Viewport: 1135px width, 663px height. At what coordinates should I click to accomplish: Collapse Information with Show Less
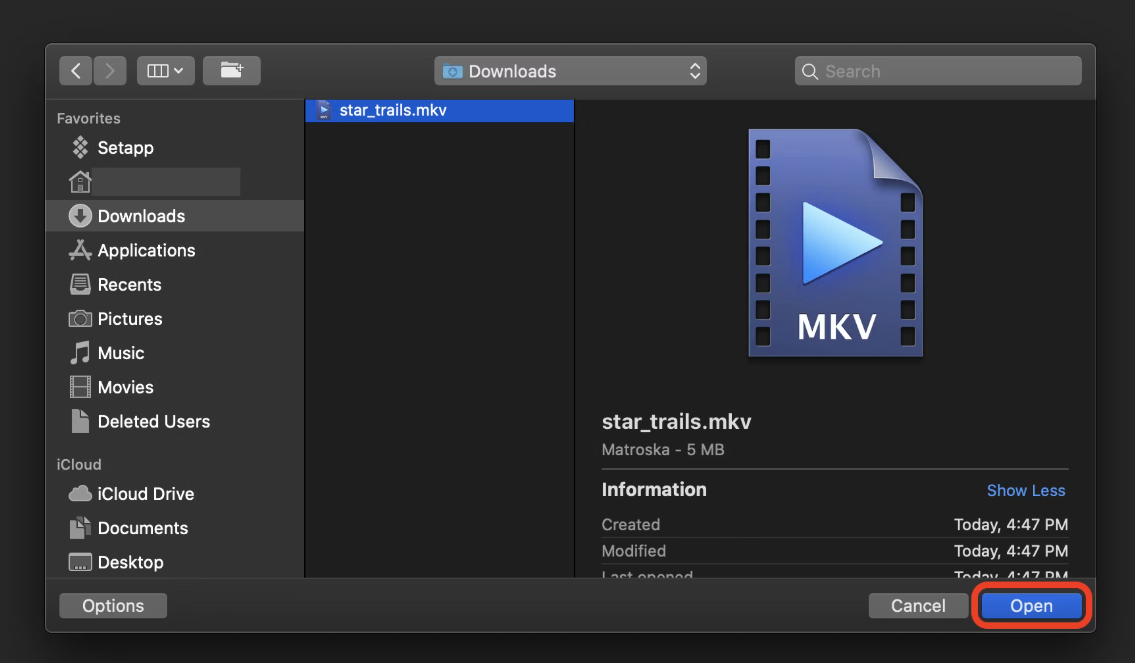point(1026,490)
